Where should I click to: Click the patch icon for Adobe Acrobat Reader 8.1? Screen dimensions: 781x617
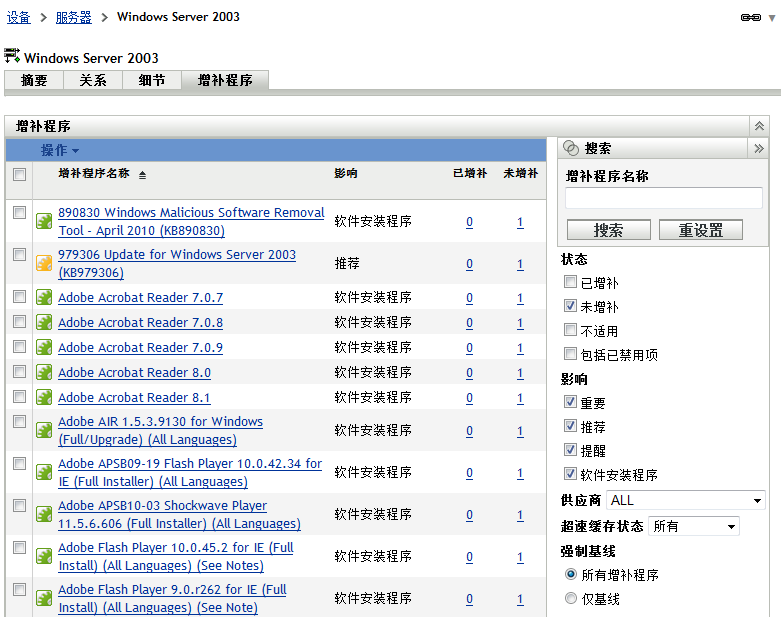44,397
